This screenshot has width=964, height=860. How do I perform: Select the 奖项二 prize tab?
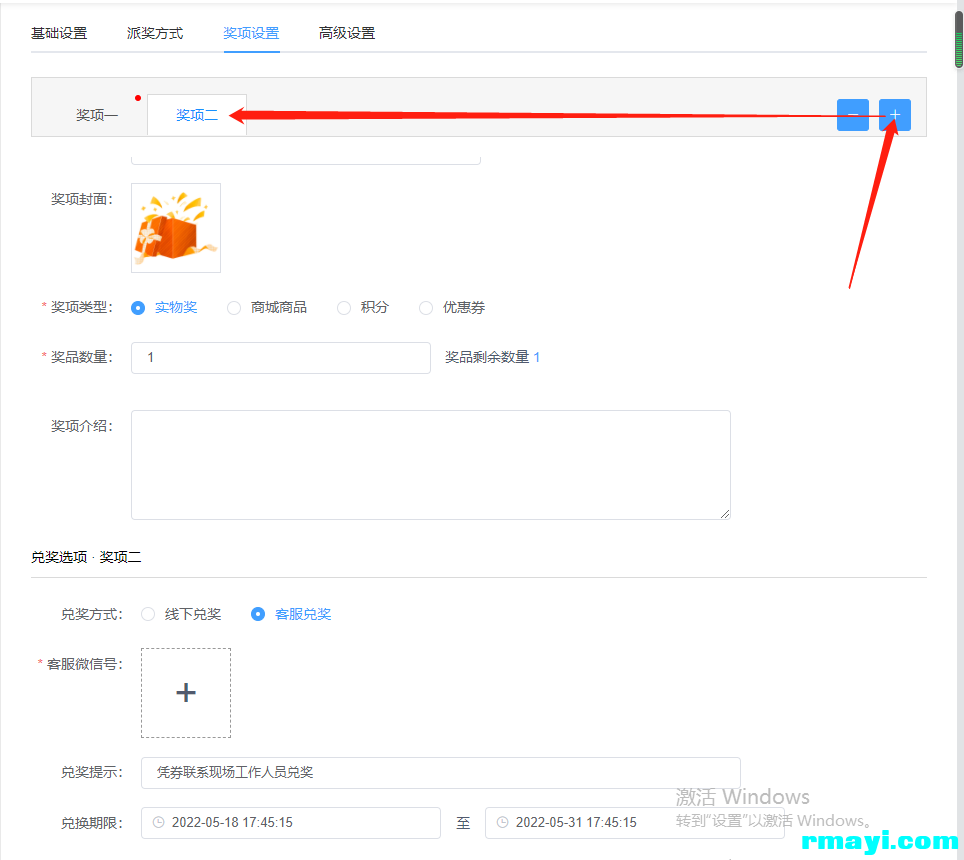(x=197, y=115)
